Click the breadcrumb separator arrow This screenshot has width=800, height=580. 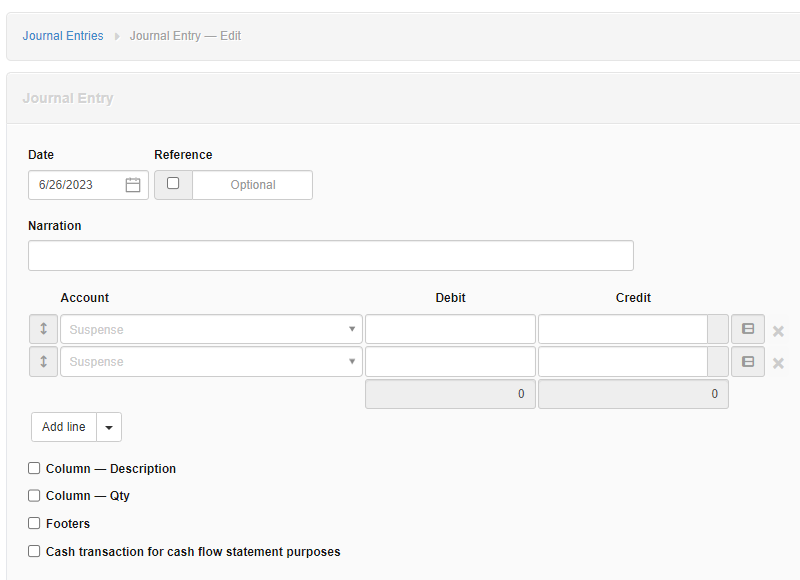[116, 35]
